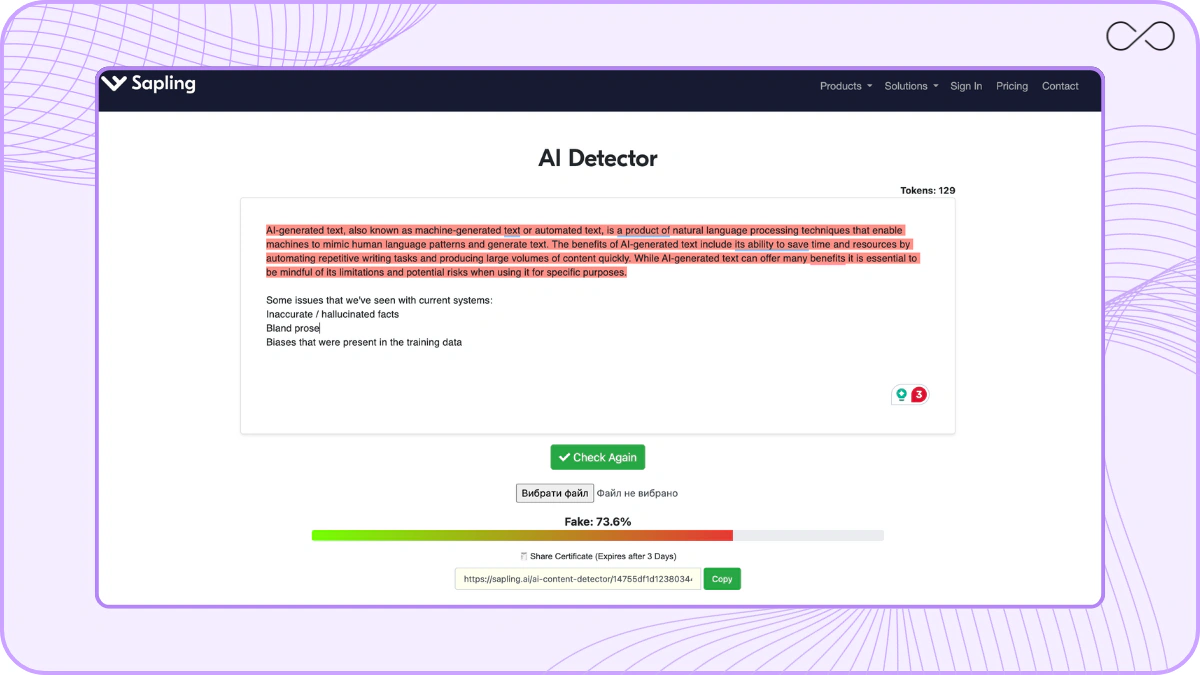Click the line 'Inaccurate / hallucinated facts'
Viewport: 1200px width, 675px height.
332,314
